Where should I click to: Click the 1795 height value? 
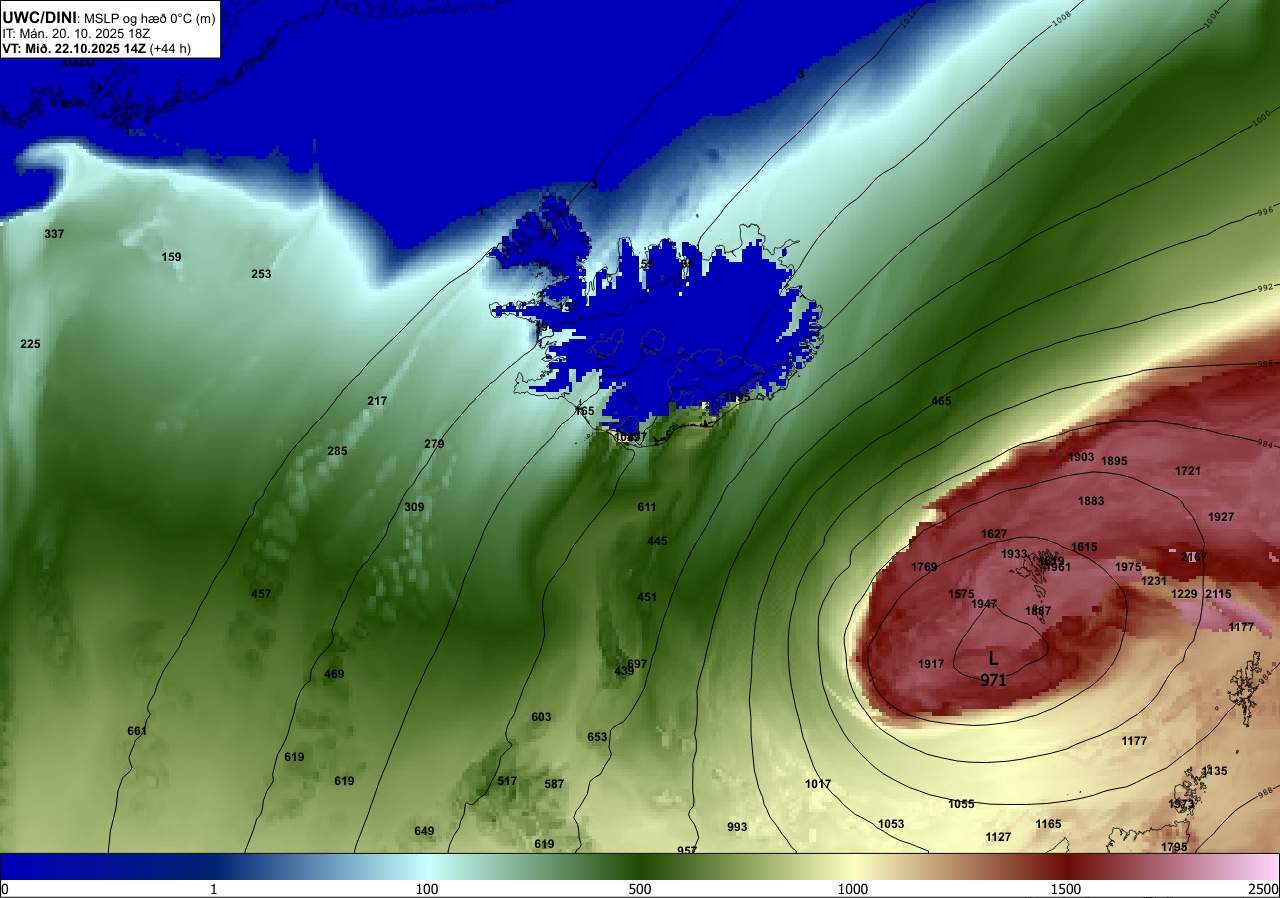click(1174, 847)
